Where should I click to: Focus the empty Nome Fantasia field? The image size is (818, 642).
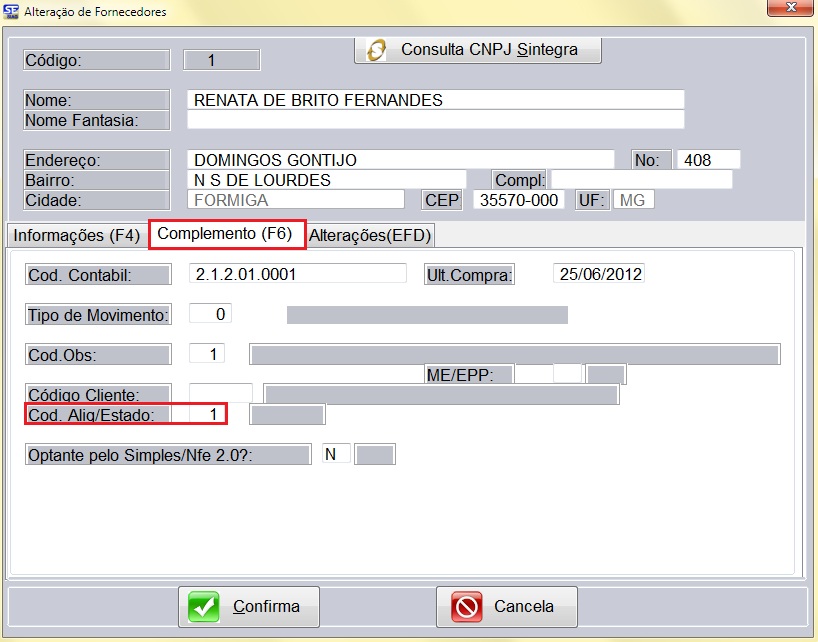(435, 120)
